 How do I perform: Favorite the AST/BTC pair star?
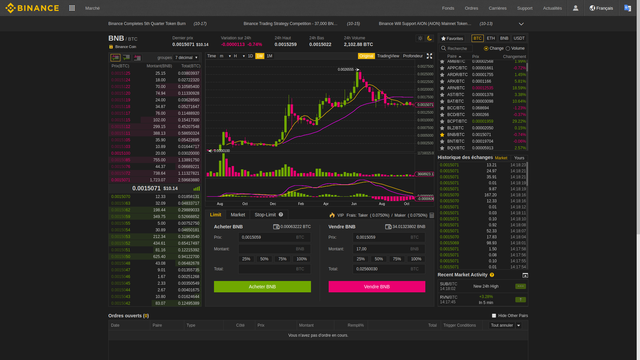(x=442, y=95)
